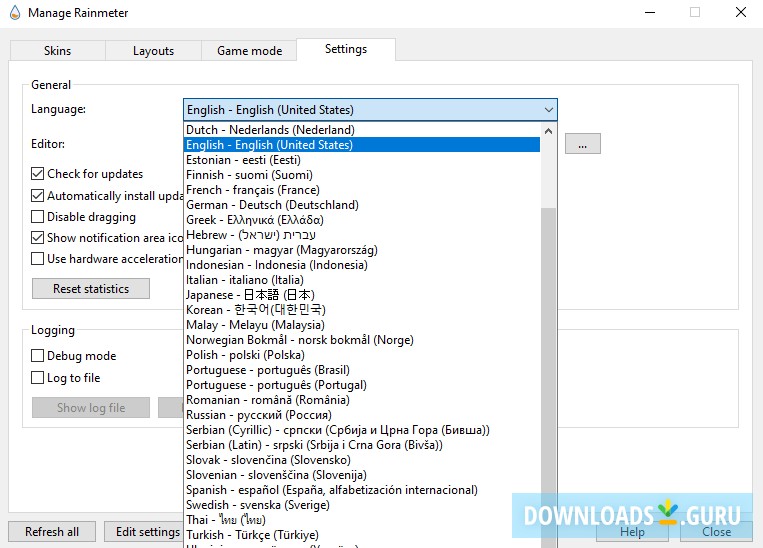This screenshot has width=763, height=548.
Task: Close the Manage Rainmeter window
Action: (x=741, y=12)
